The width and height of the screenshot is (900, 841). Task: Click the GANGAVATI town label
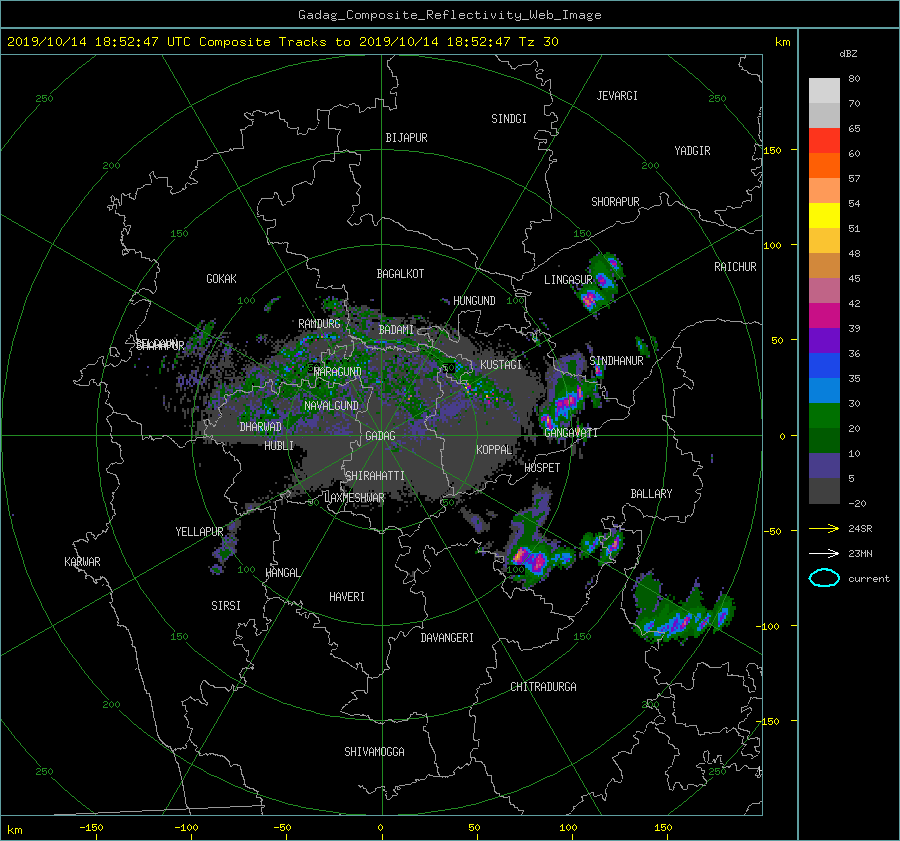click(571, 433)
